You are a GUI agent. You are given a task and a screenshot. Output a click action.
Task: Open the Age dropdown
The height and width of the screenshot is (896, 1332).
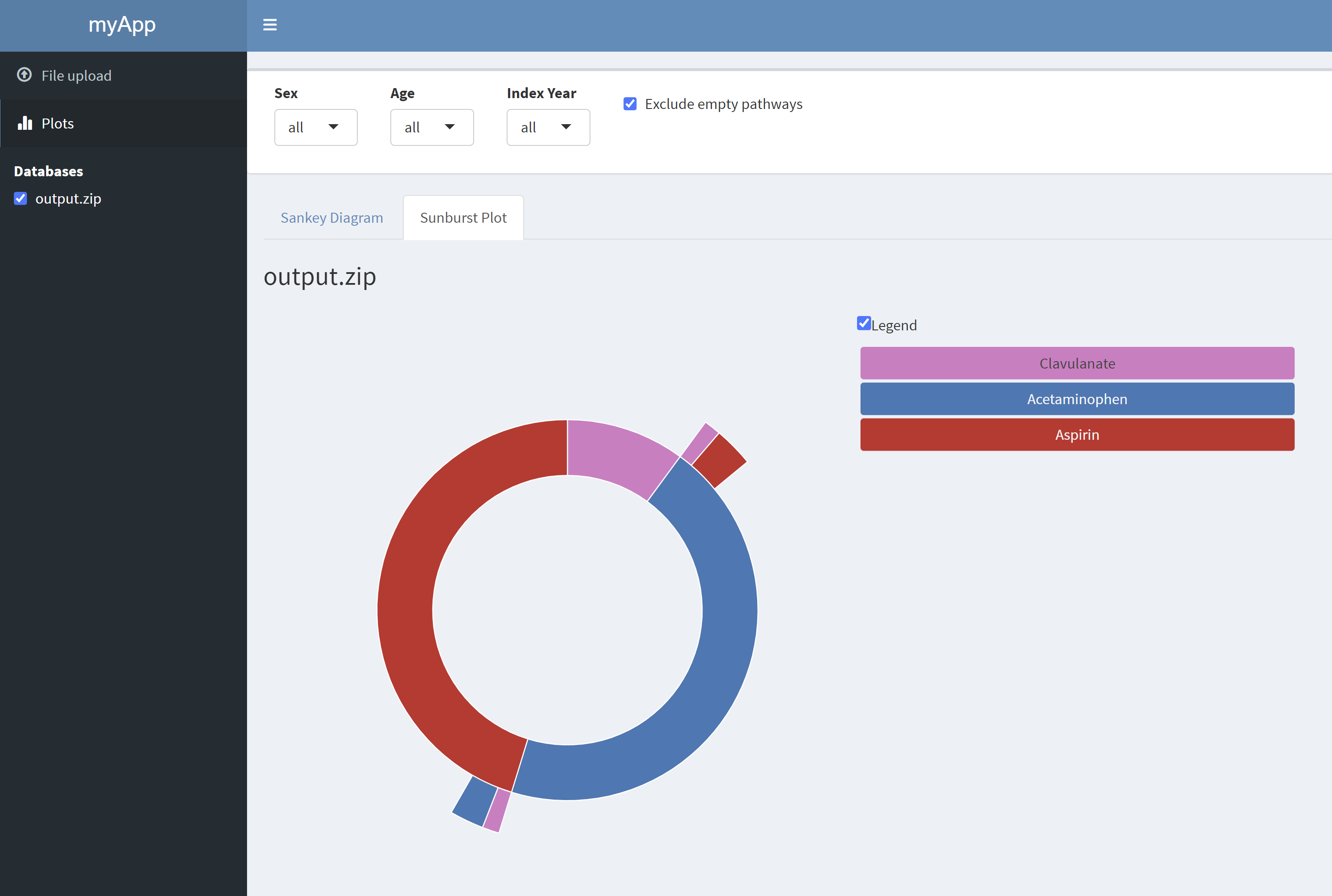coord(432,127)
